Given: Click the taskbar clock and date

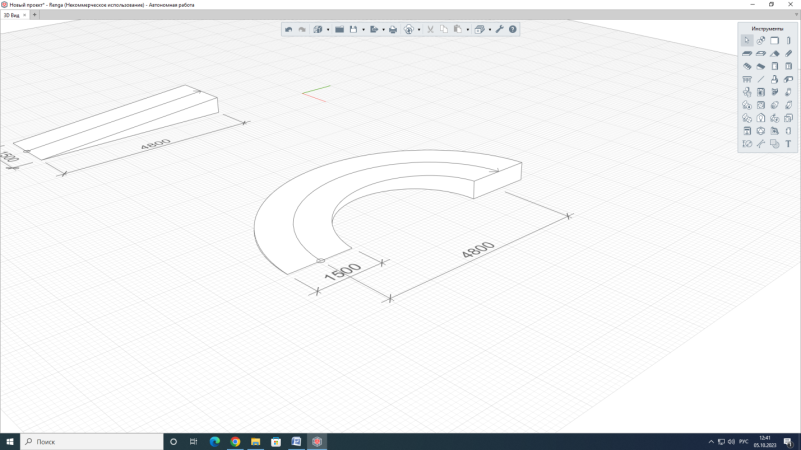Looking at the screenshot, I should point(765,441).
